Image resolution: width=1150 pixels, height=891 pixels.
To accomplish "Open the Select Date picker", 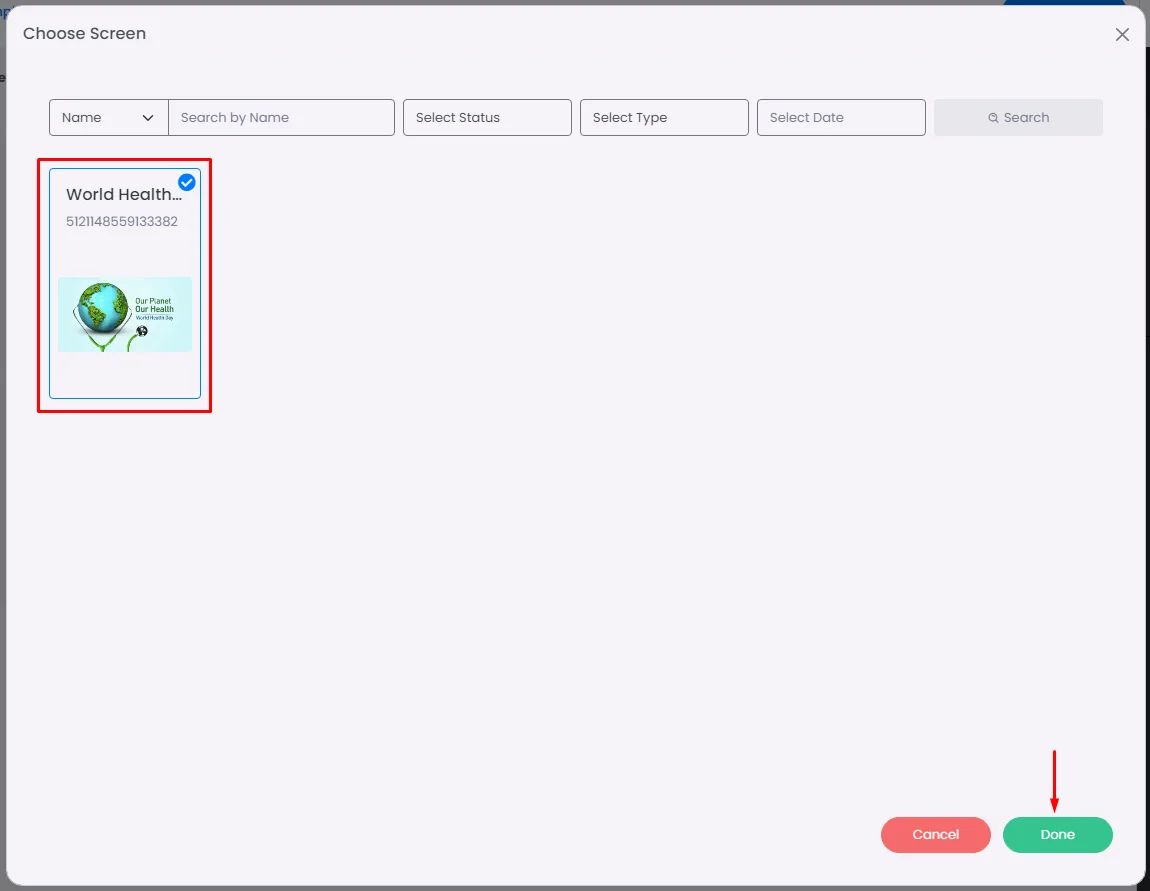I will coord(840,117).
